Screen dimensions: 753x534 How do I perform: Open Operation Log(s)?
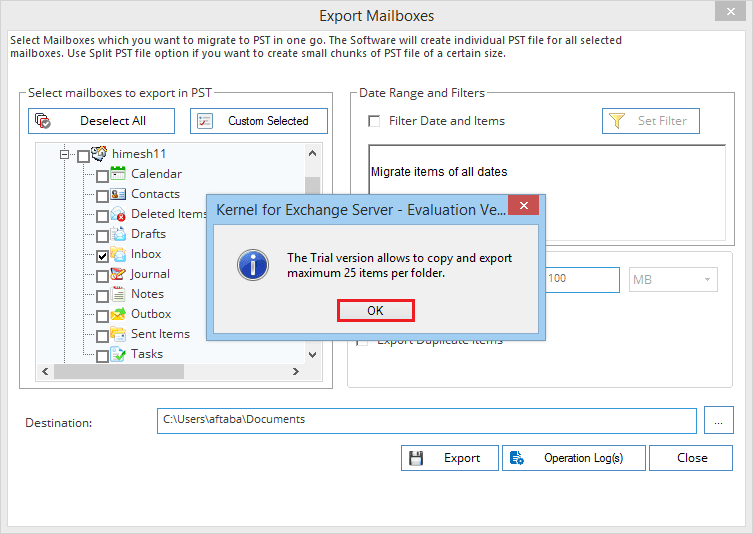574,458
